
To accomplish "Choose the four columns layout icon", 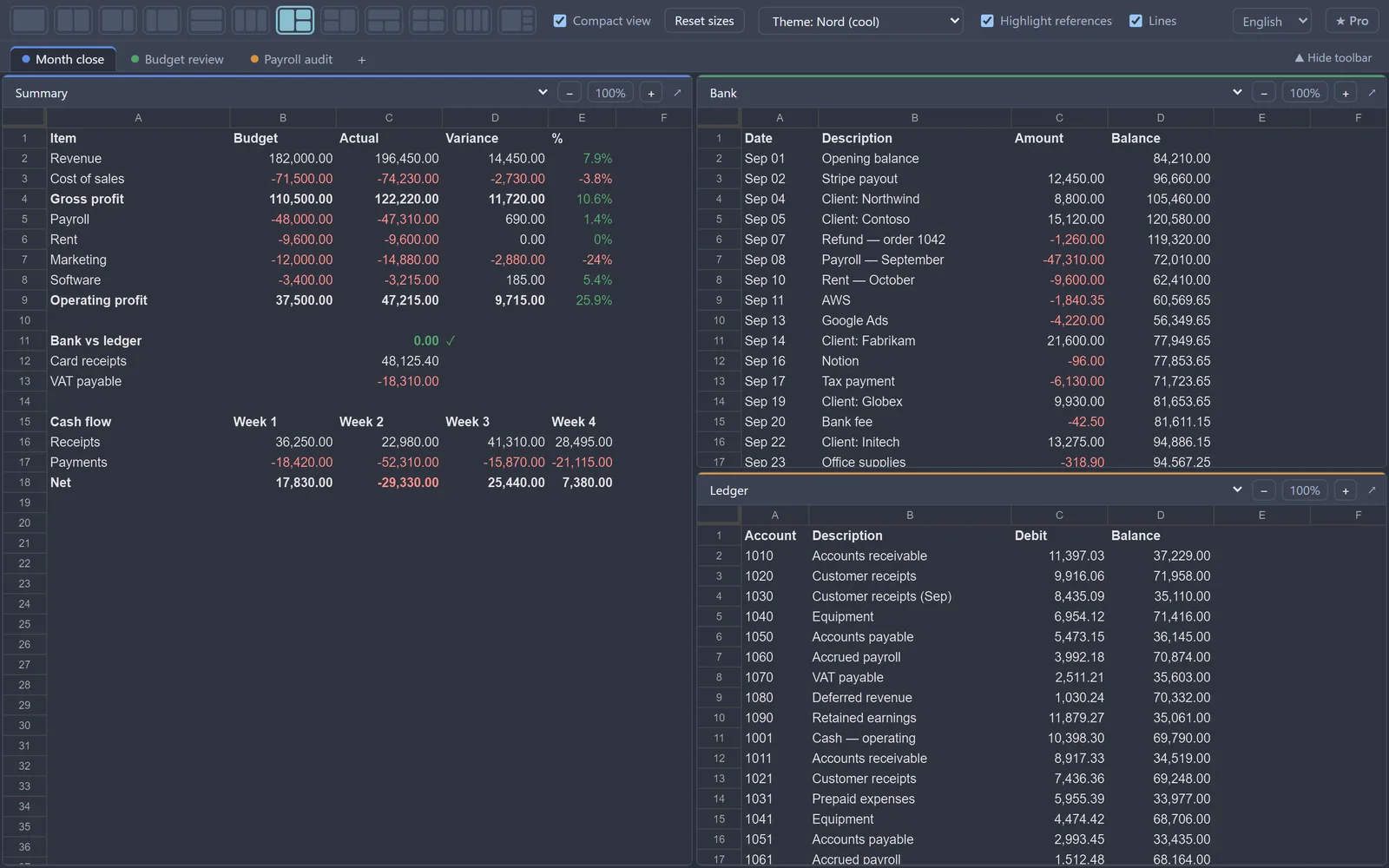I will coord(472,20).
